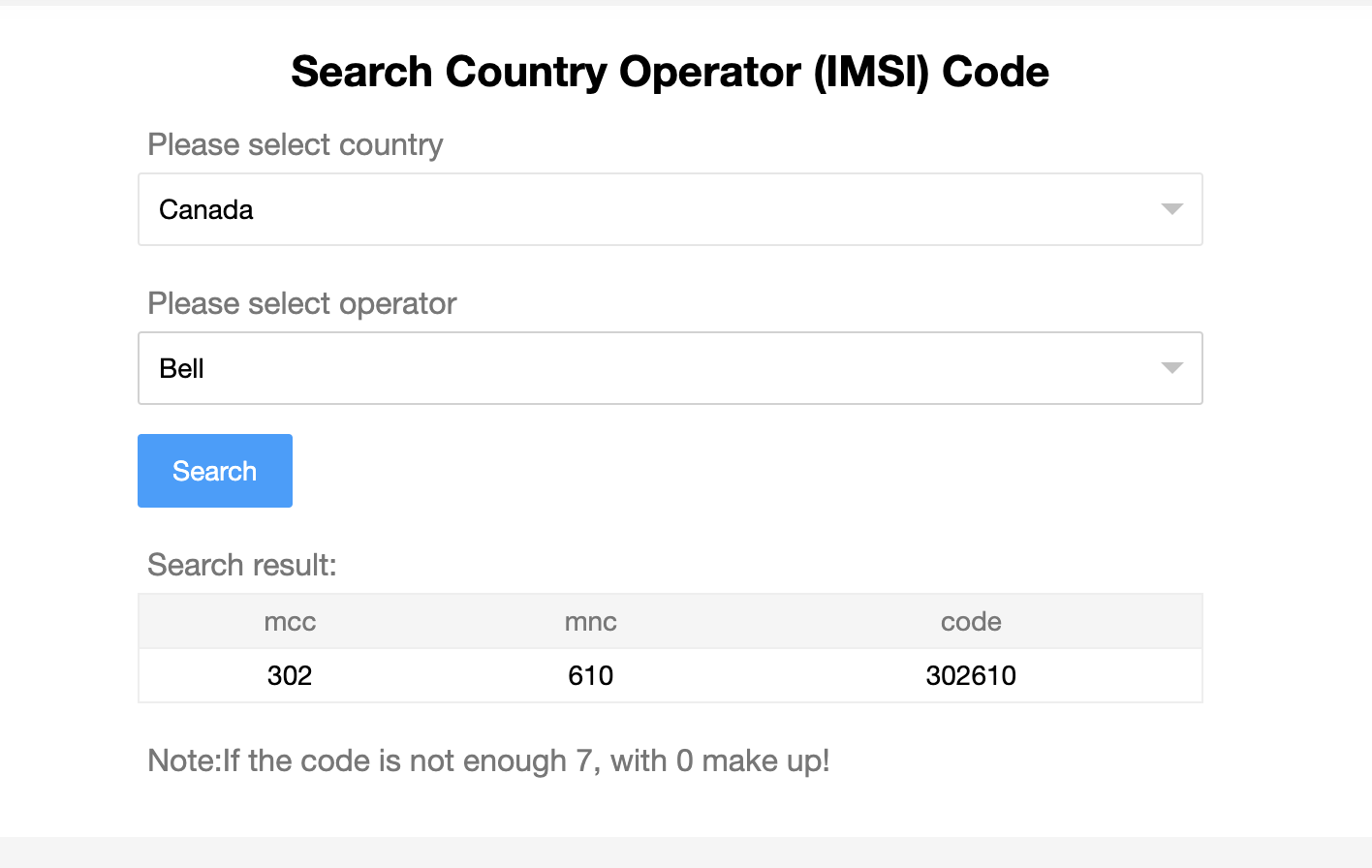Click the mnc column header

click(590, 622)
